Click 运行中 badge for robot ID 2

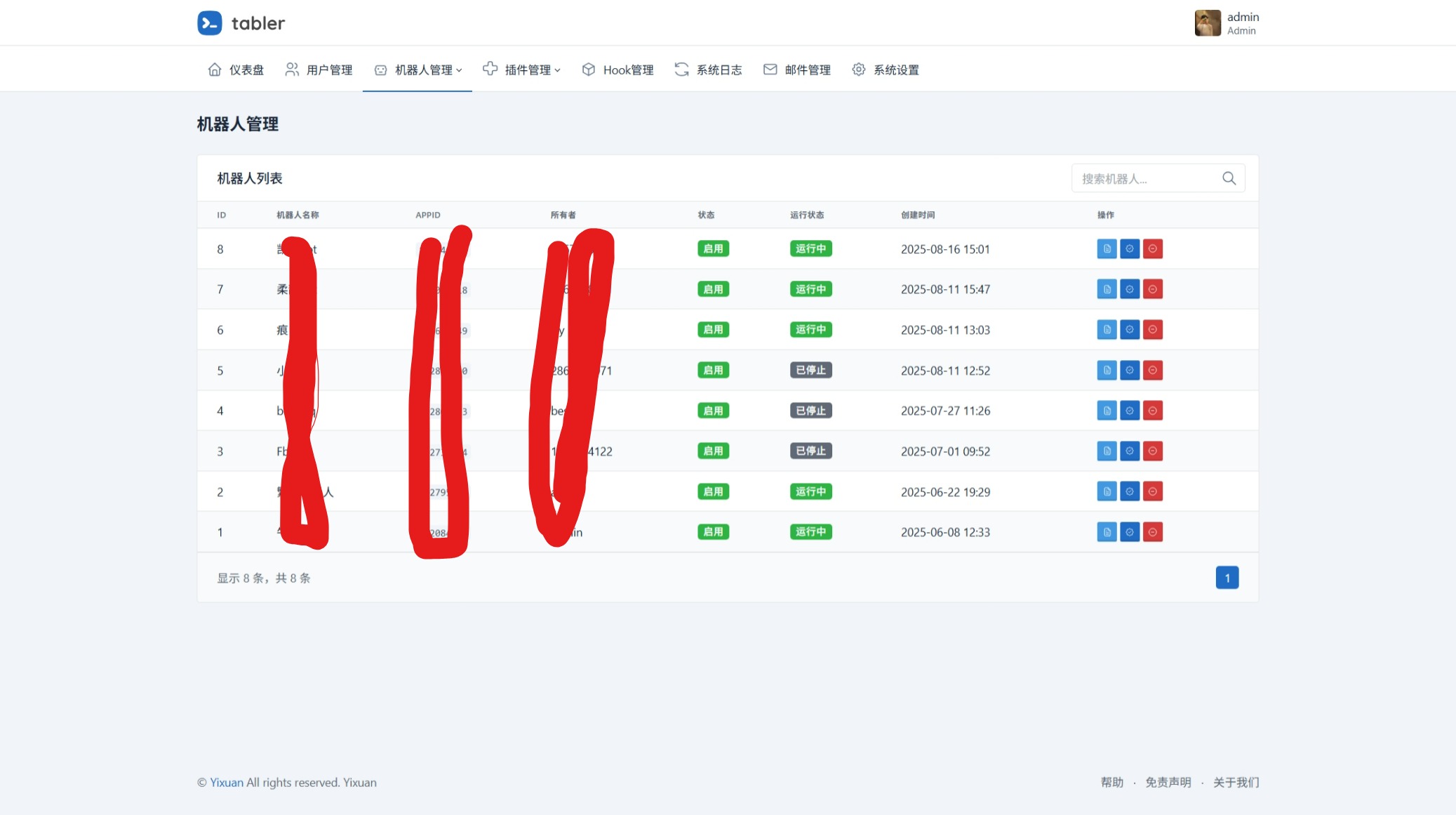tap(810, 491)
